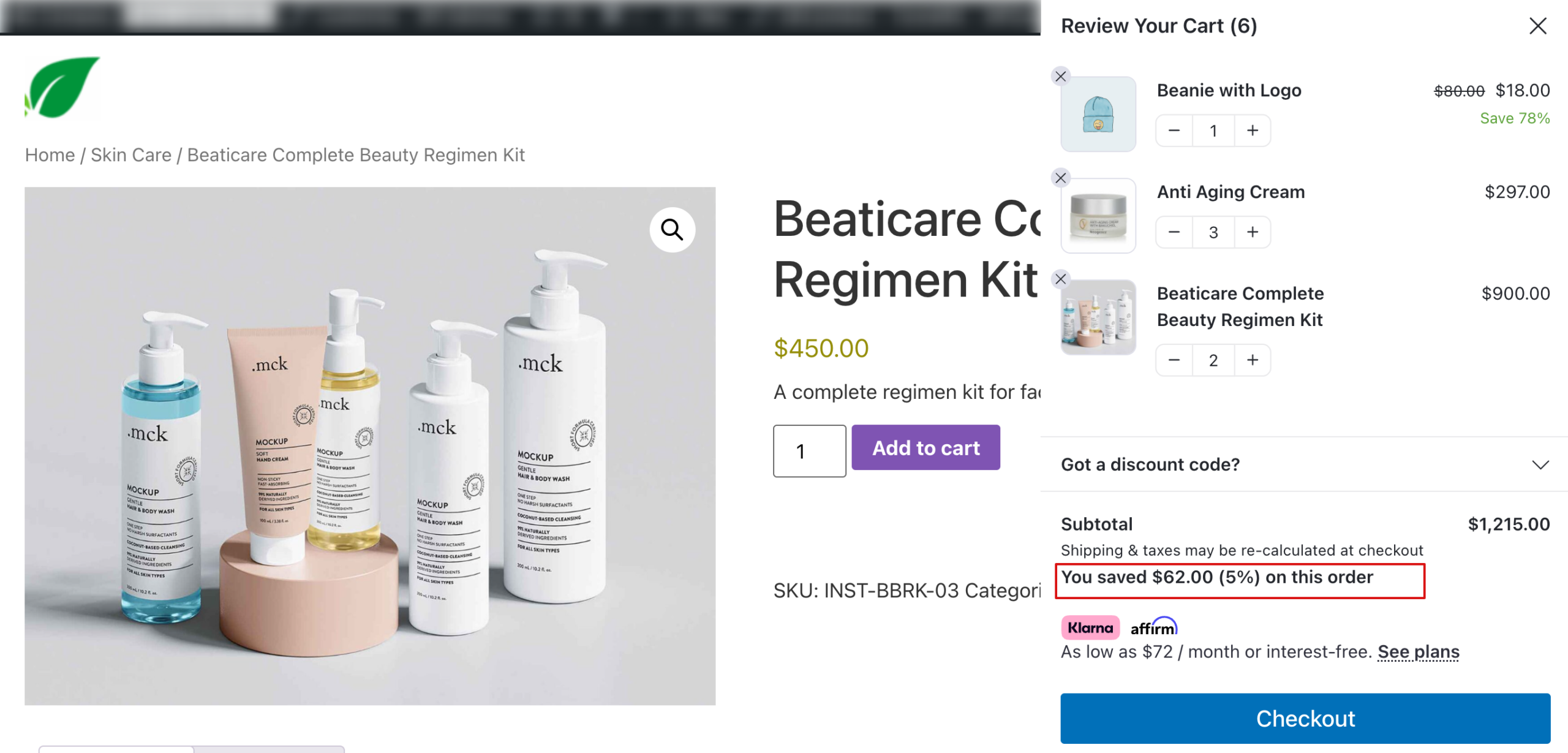1568x753 pixels.
Task: Increase Beaticare kit quantity in cart
Action: pos(1252,360)
